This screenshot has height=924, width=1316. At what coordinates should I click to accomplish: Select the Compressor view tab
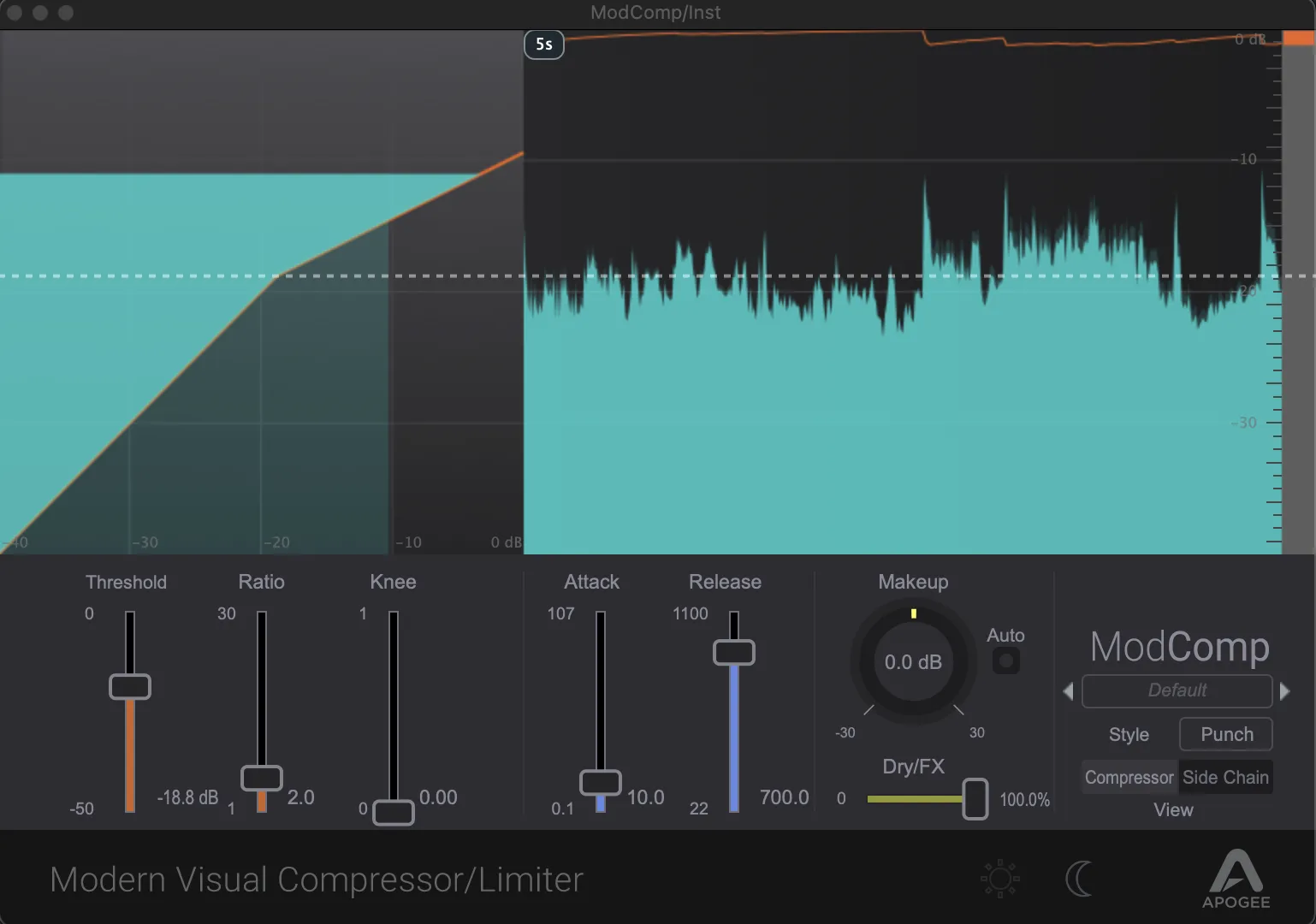tap(1129, 777)
